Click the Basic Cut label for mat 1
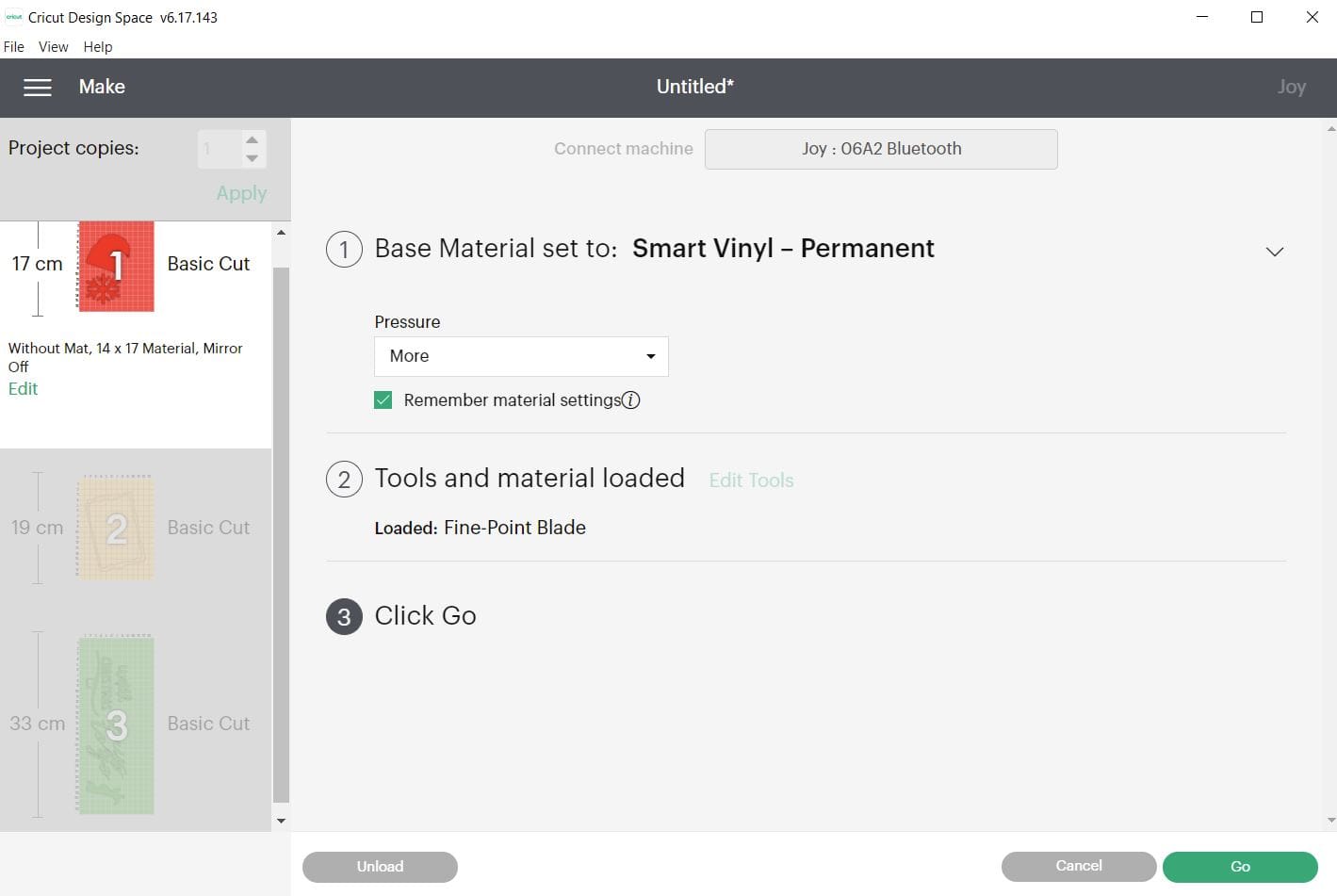This screenshot has width=1337, height=896. point(208,264)
